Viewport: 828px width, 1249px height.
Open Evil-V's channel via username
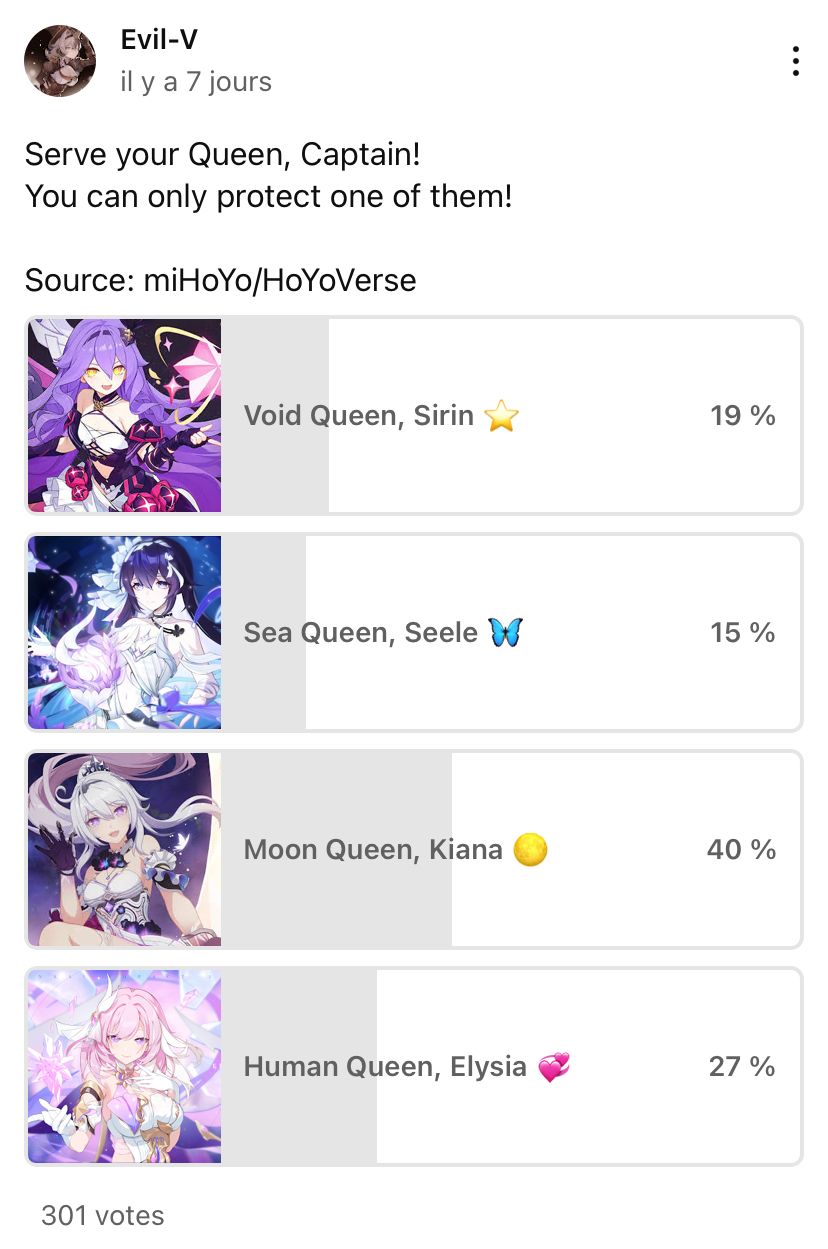pyautogui.click(x=159, y=40)
